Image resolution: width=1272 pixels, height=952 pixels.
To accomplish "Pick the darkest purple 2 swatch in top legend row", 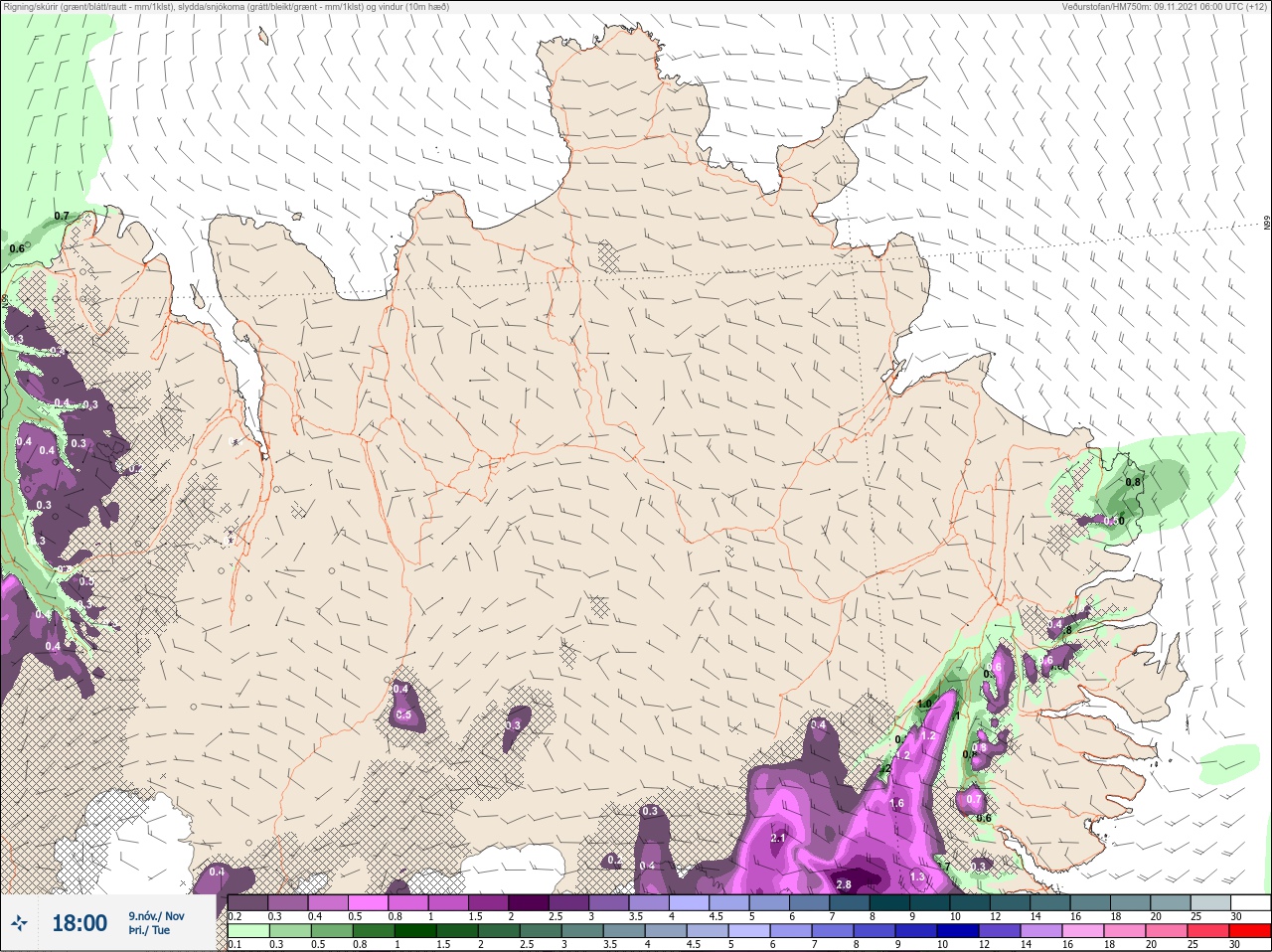I will pos(529,902).
